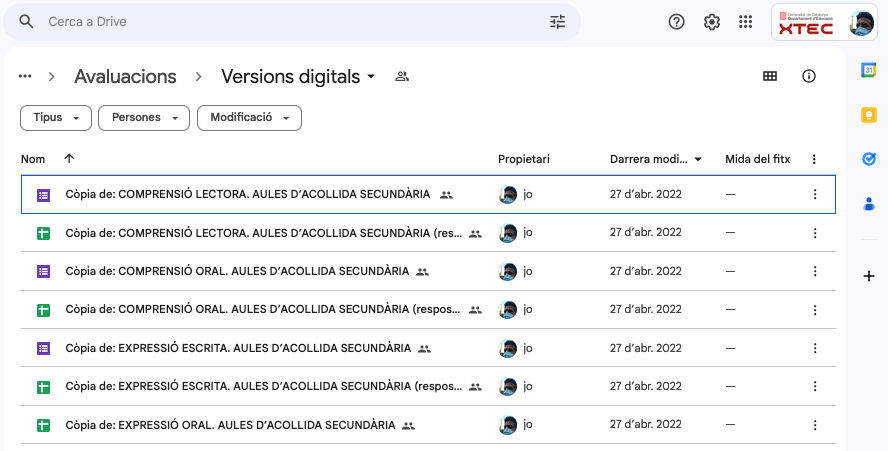The height and width of the screenshot is (451, 888).
Task: Open Google Tasks side panel
Action: pos(869,159)
